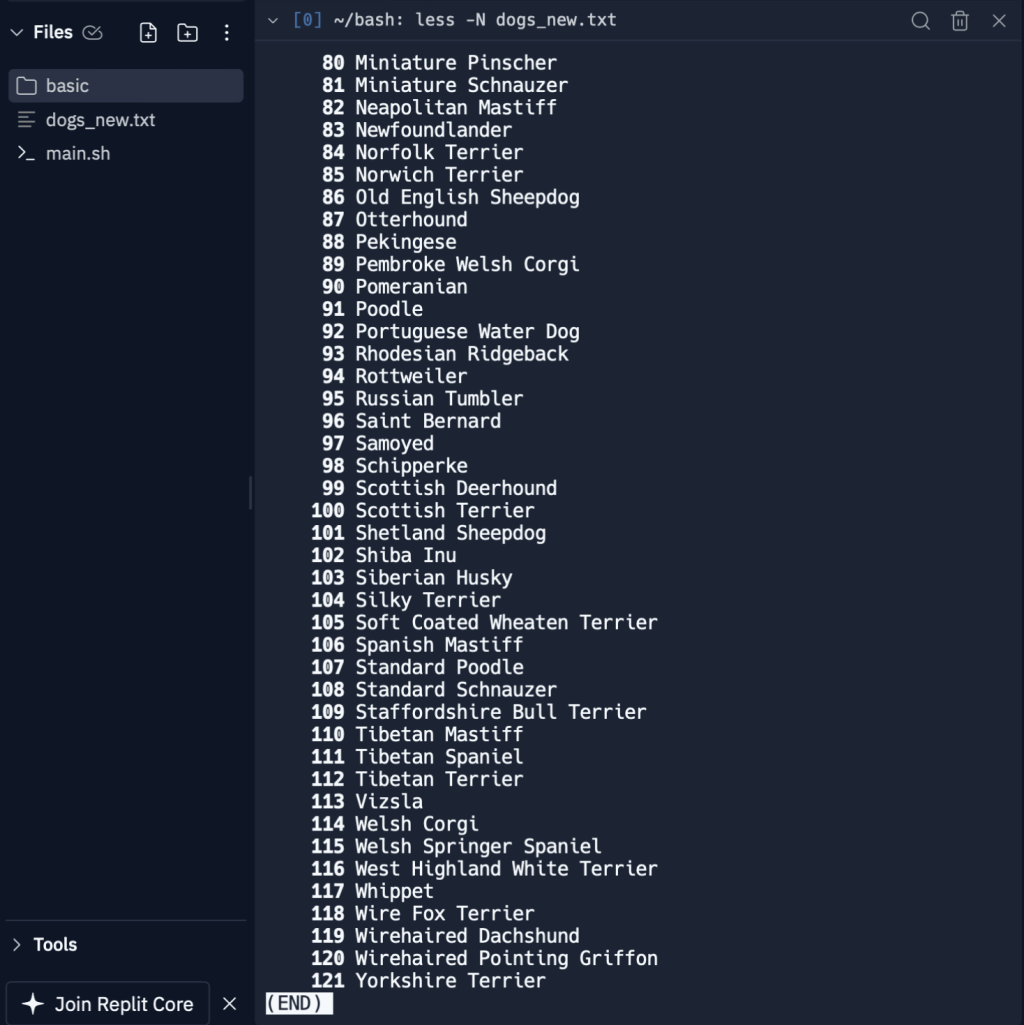
Task: Click line 80 Miniature Pinscher text
Action: point(455,63)
